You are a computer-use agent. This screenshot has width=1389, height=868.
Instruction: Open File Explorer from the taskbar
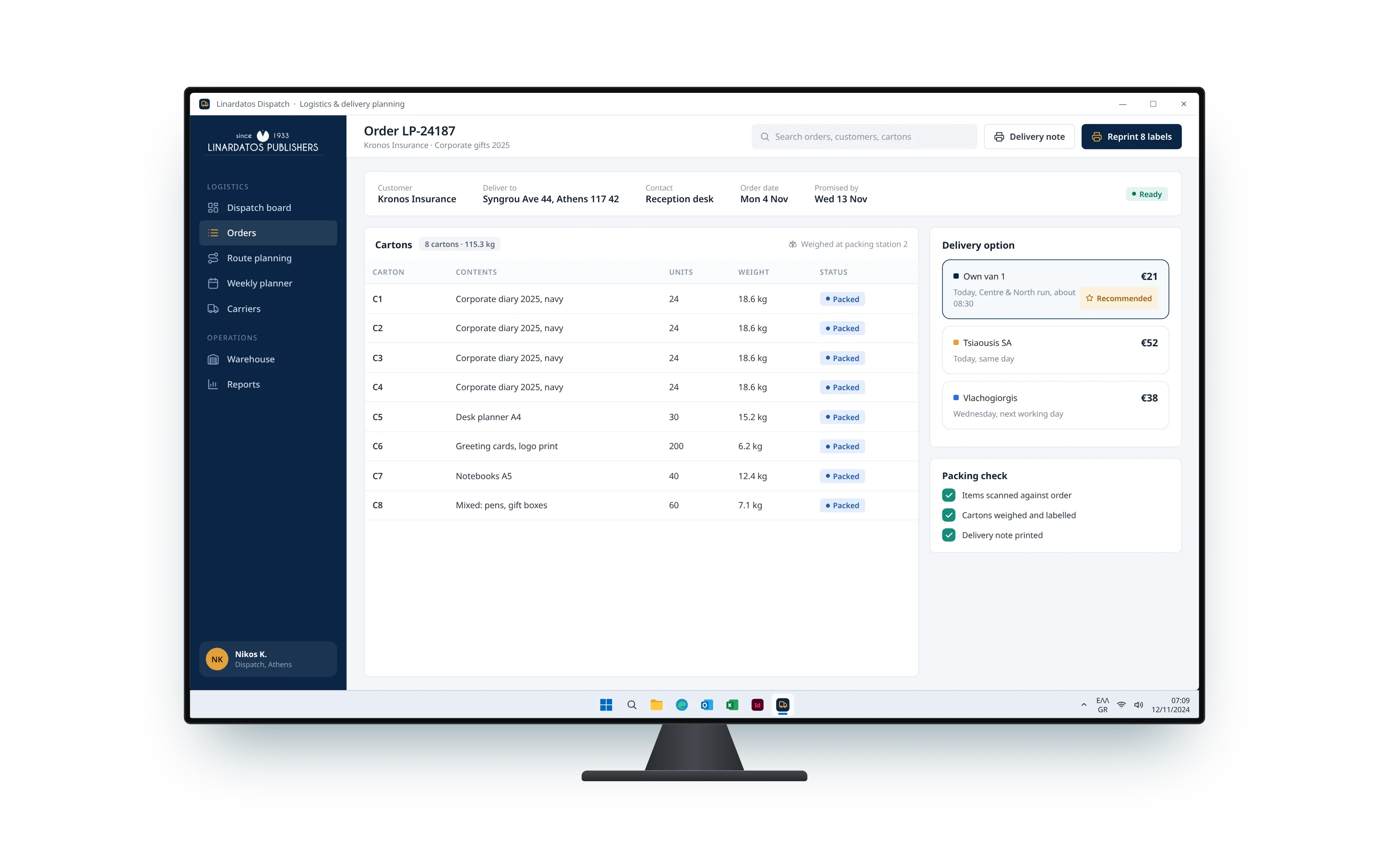coord(657,705)
